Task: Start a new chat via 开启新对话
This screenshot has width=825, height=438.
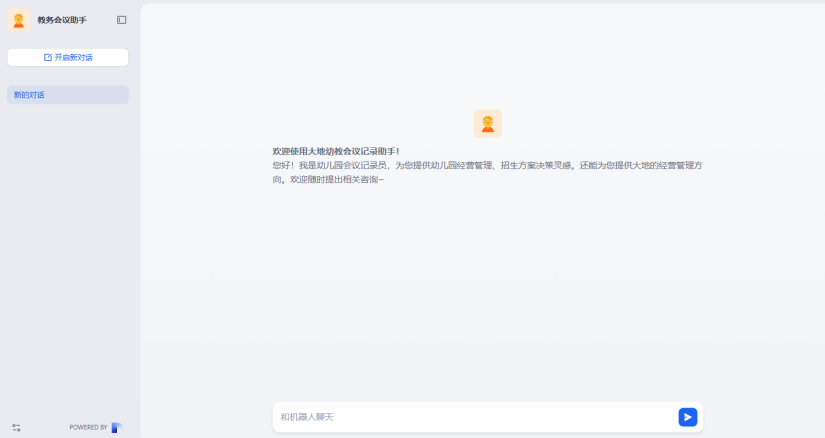Action: 68,58
